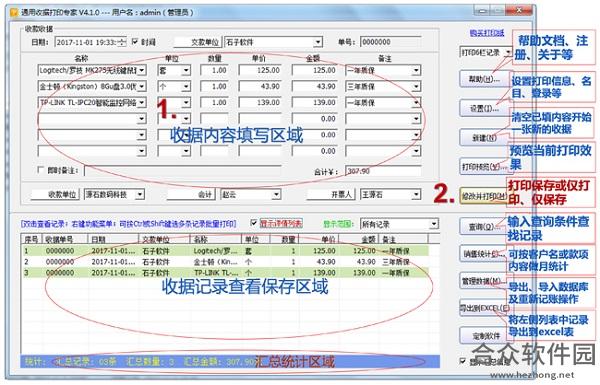600x385 pixels.
Task: Expand the Kingston item name dropdown
Action: 142,87
